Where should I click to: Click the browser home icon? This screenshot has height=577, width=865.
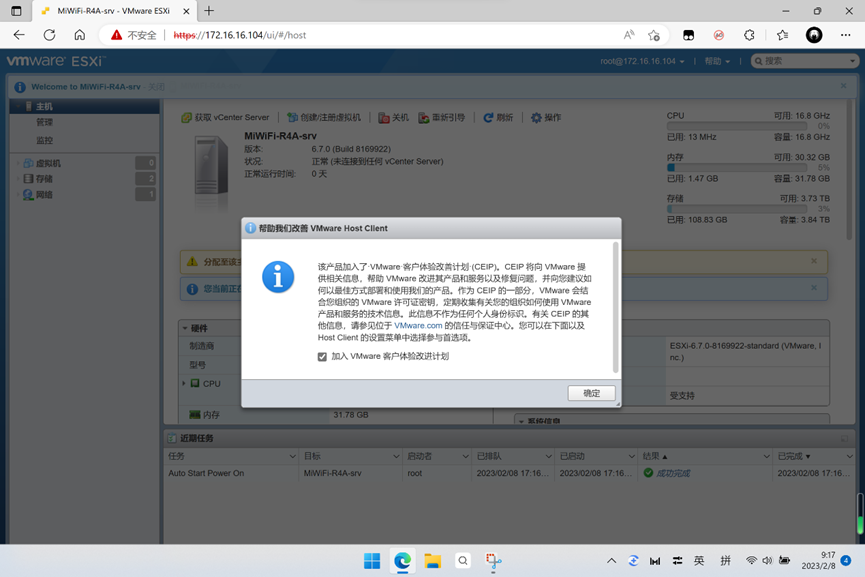coord(80,35)
